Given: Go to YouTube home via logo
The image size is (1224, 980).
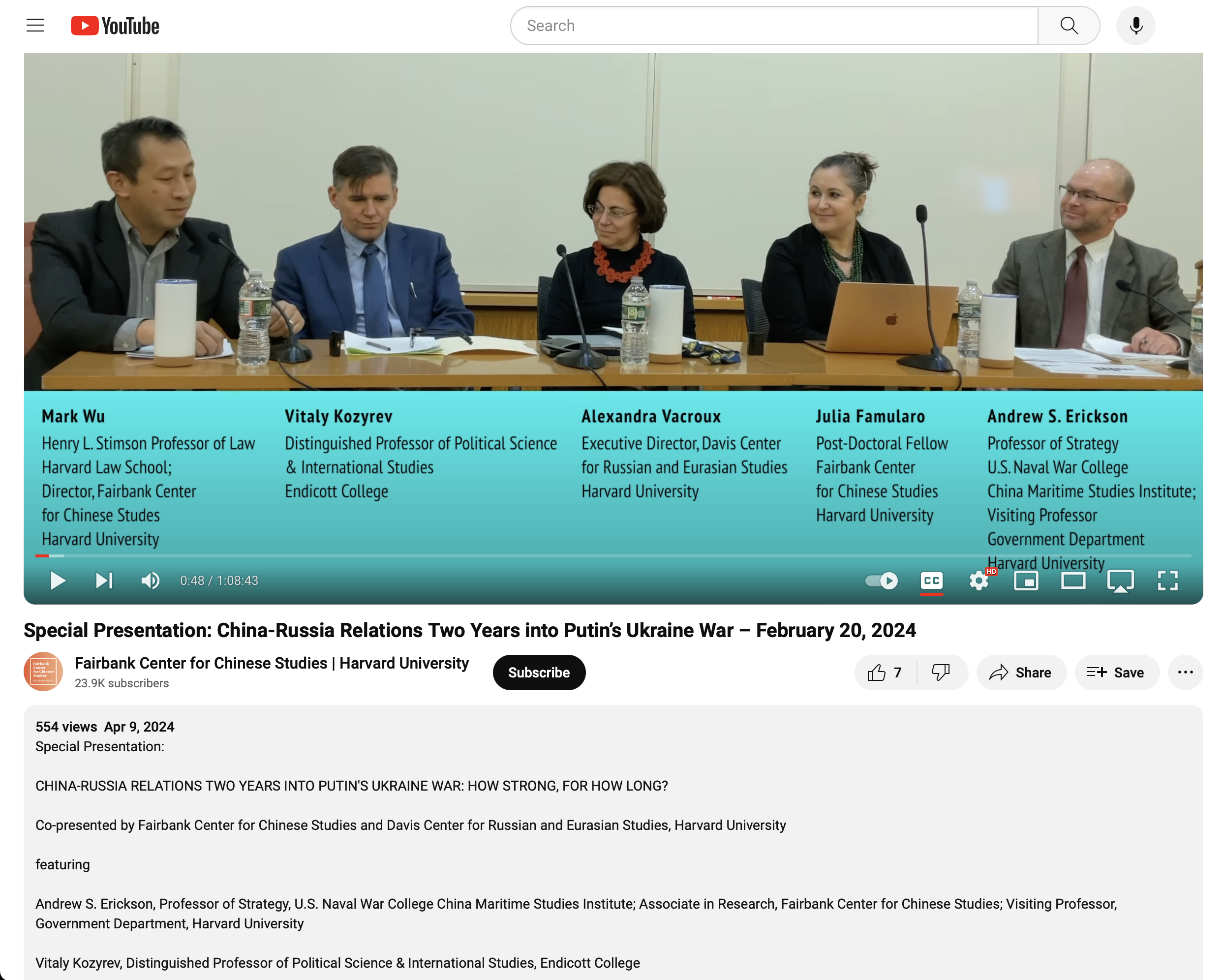Looking at the screenshot, I should click(x=115, y=26).
